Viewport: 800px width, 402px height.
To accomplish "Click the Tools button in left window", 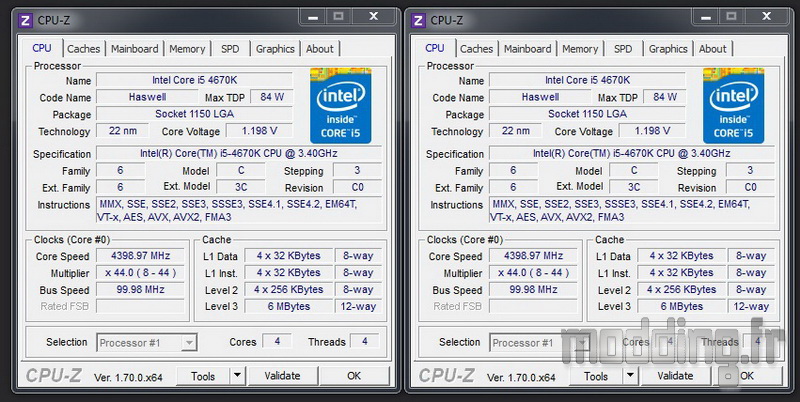I will pos(203,376).
